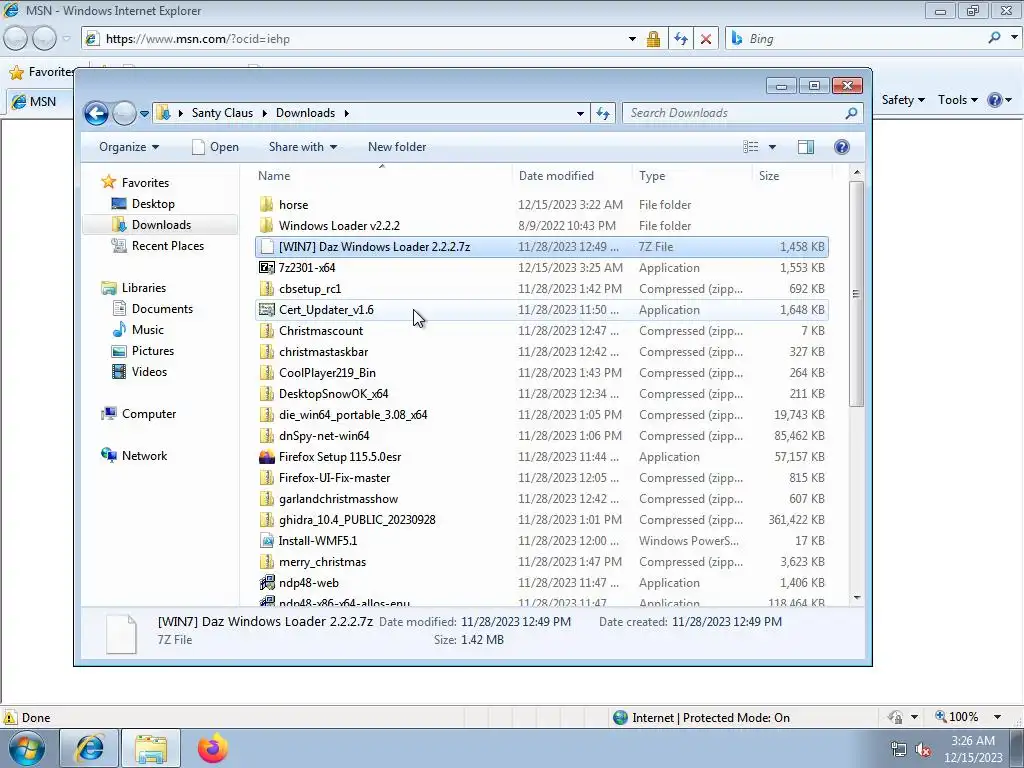Click the muted volume tray icon
Viewport: 1024px width, 768px height.
tap(923, 749)
